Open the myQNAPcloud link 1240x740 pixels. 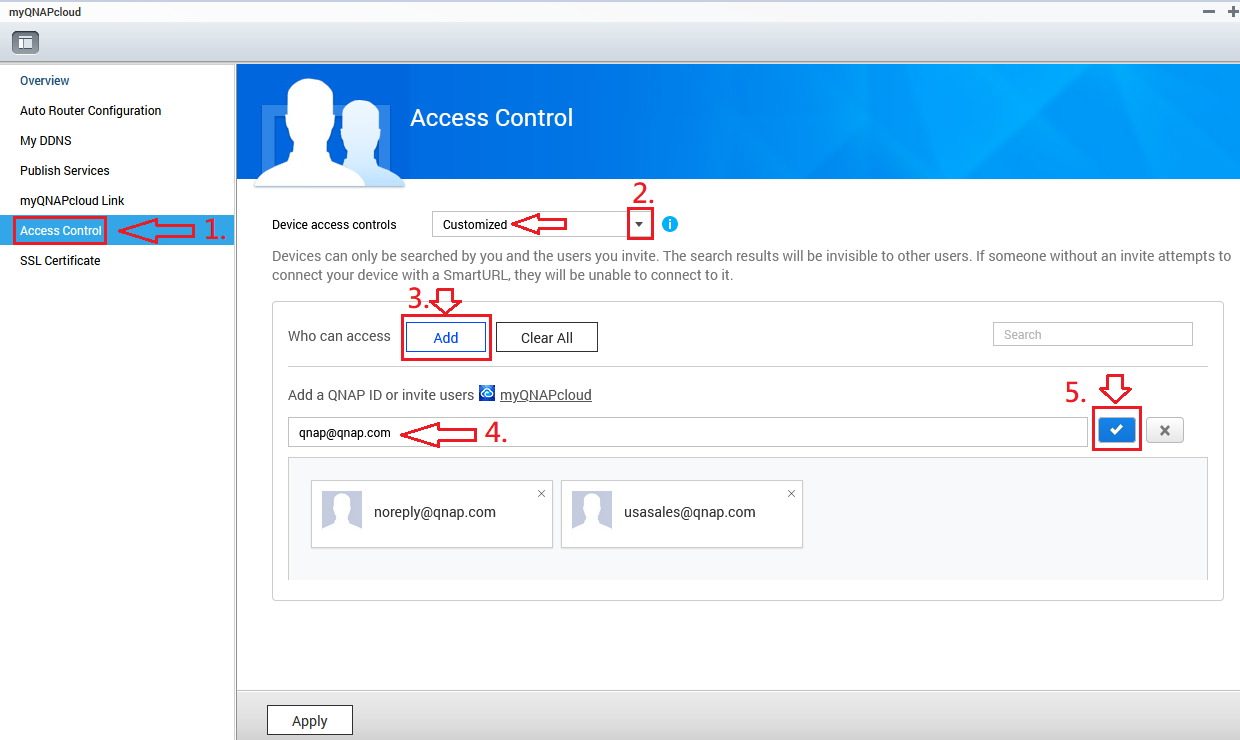pyautogui.click(x=545, y=395)
